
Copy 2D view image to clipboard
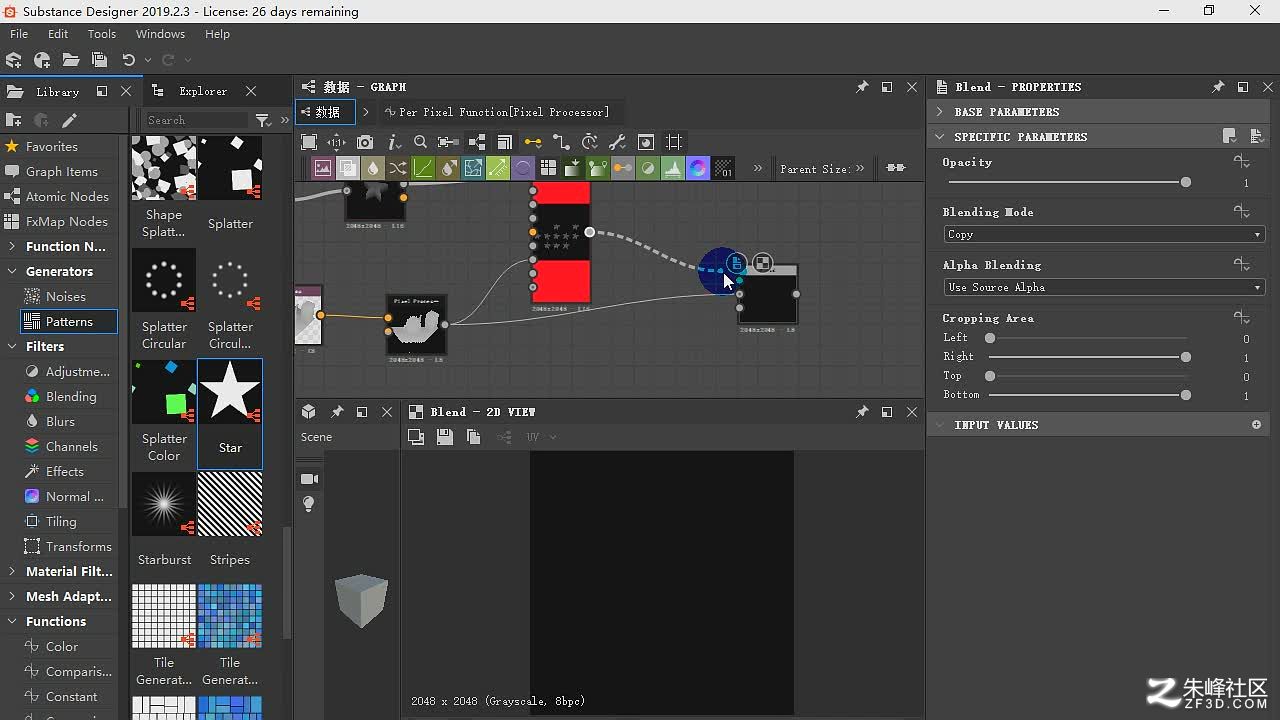(x=474, y=437)
